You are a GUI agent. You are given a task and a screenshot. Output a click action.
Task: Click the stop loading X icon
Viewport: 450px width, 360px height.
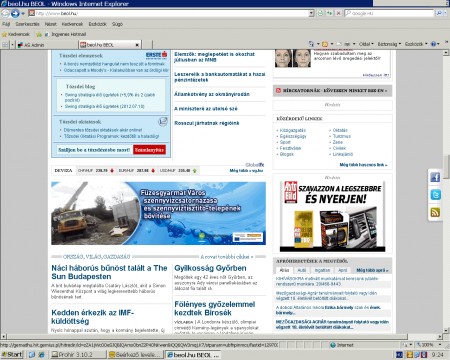click(x=338, y=13)
